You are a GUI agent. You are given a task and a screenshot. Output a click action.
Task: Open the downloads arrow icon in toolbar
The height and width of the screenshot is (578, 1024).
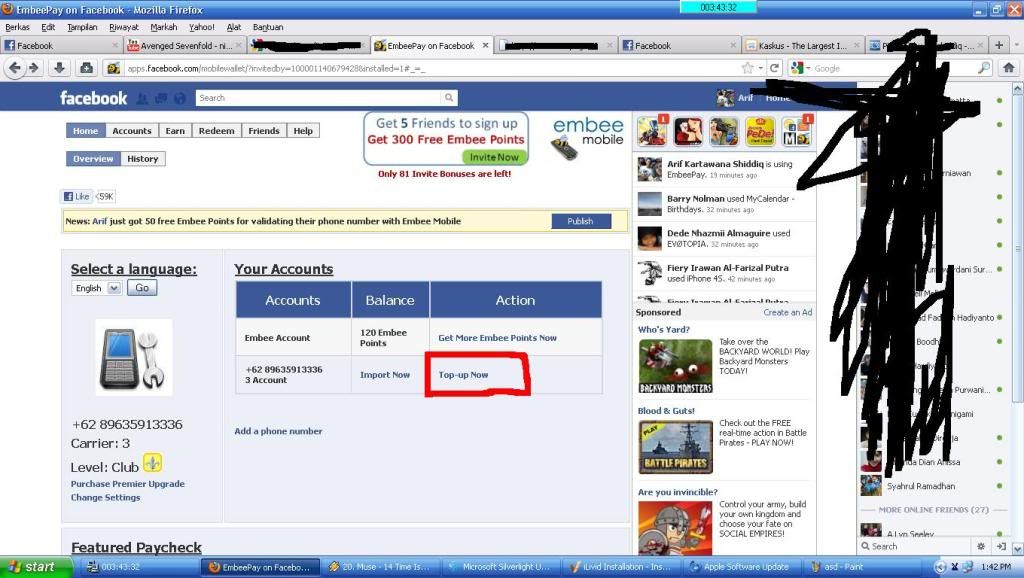pyautogui.click(x=59, y=68)
